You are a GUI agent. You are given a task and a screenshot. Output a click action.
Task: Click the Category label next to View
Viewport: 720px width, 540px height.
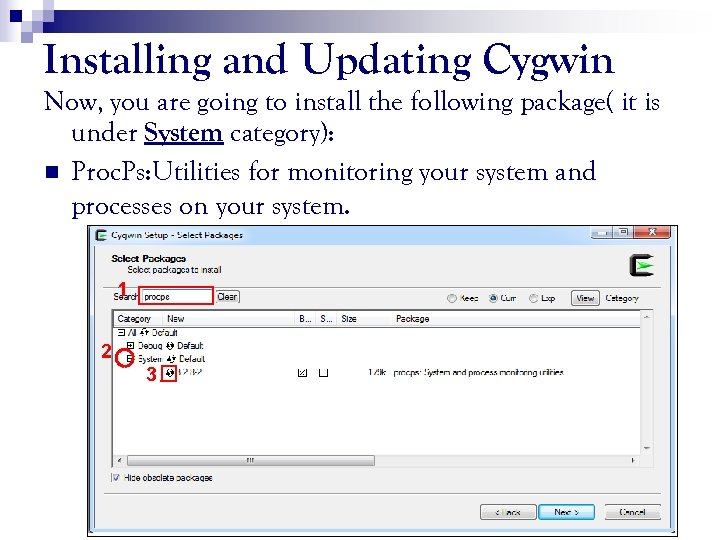click(622, 298)
